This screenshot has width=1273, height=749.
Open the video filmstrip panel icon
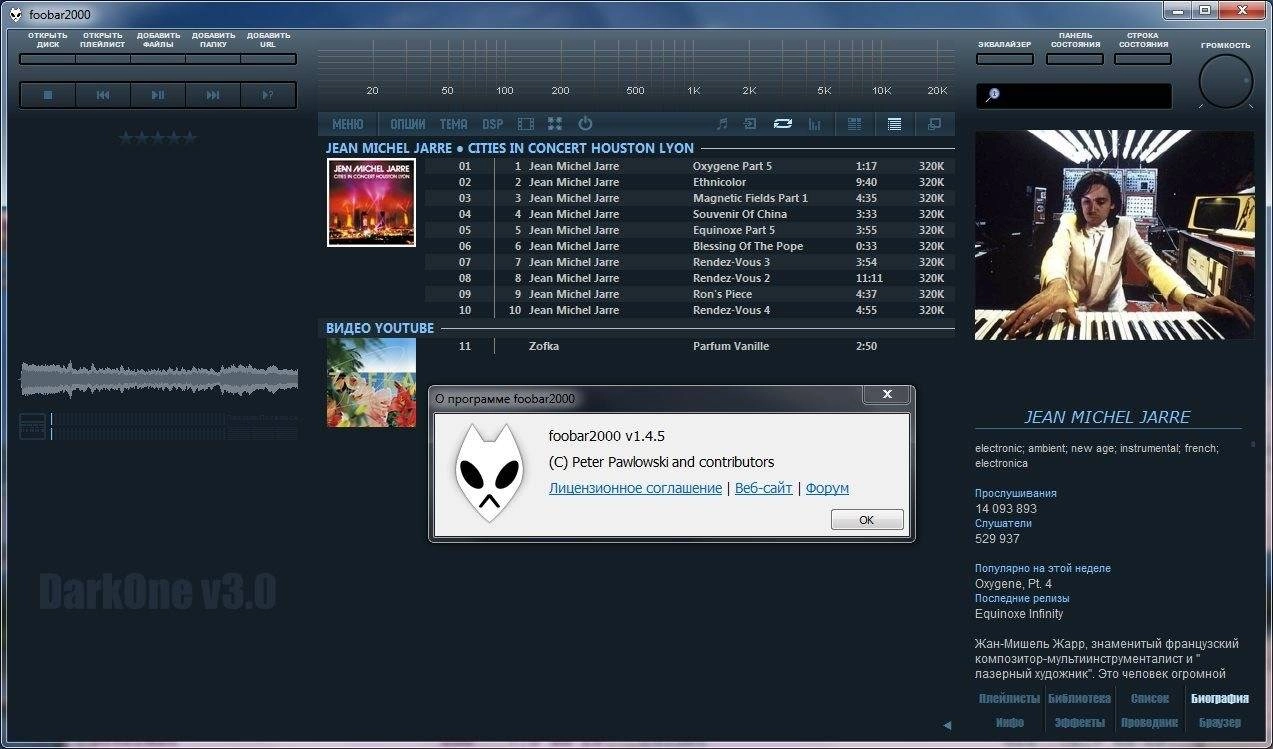click(x=525, y=124)
